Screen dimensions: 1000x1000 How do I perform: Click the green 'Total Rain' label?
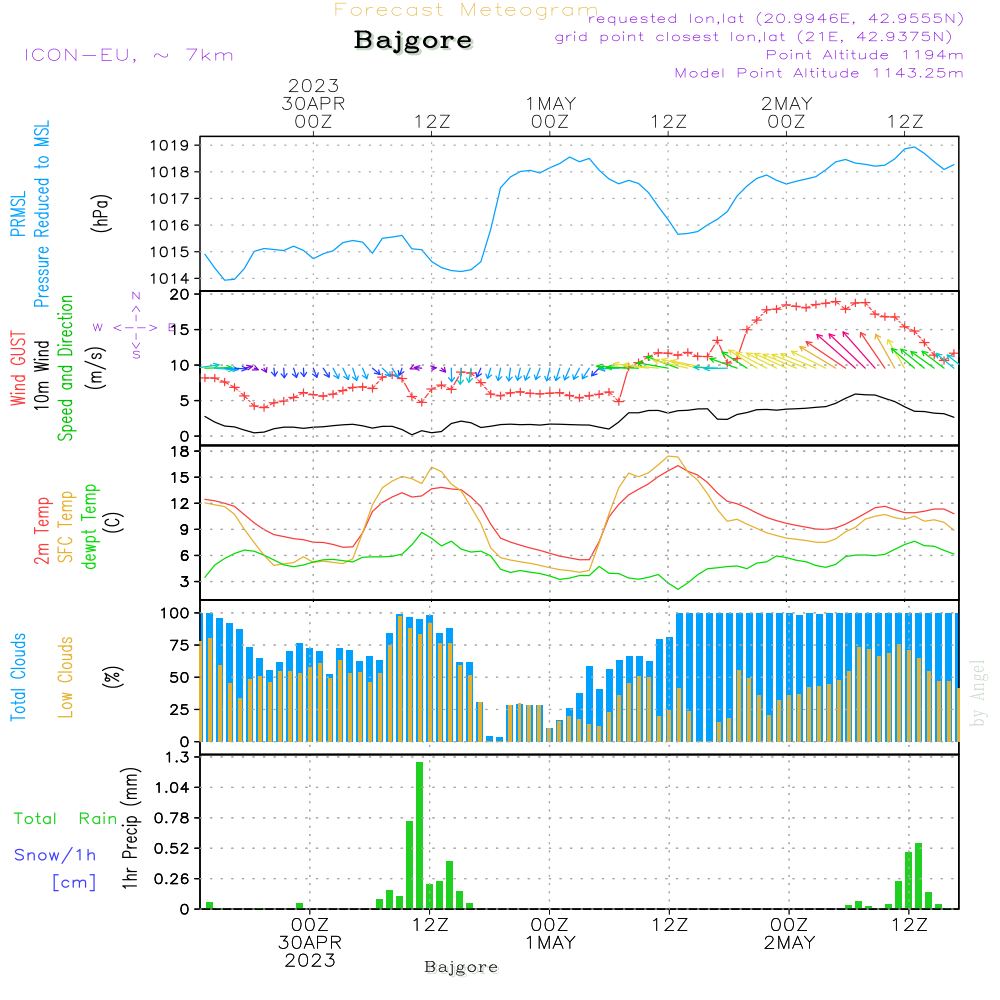tap(66, 819)
